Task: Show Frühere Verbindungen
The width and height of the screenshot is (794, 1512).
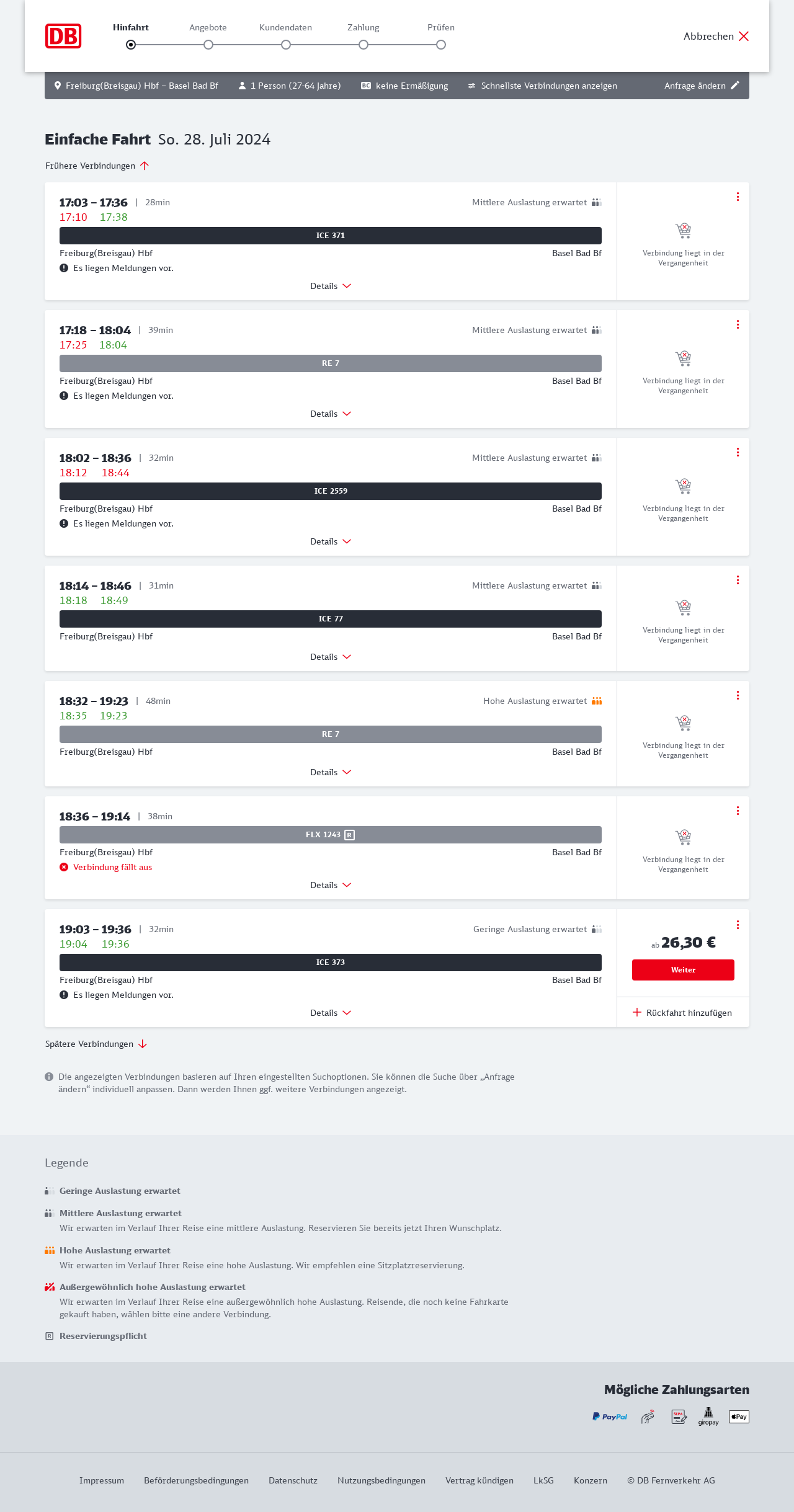Action: (97, 166)
